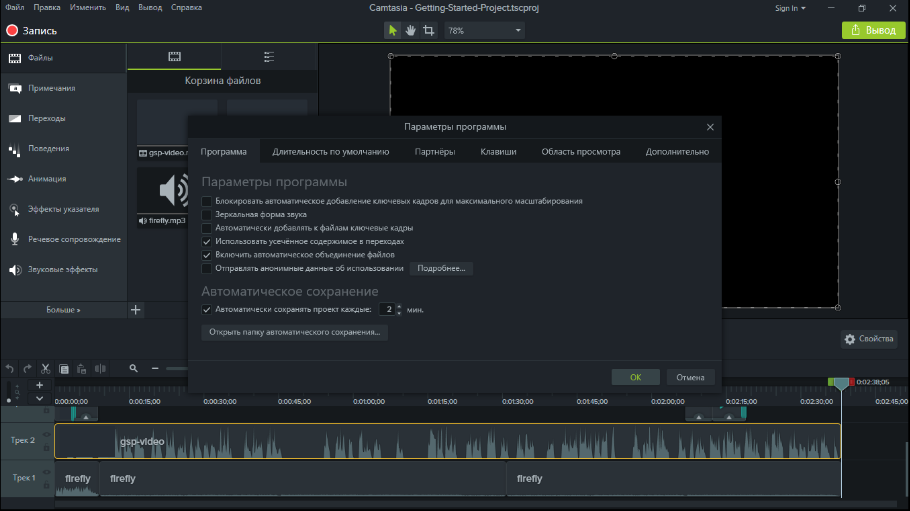This screenshot has width=910, height=511.
Task: Expand the Больше tools list
Action: pos(63,310)
